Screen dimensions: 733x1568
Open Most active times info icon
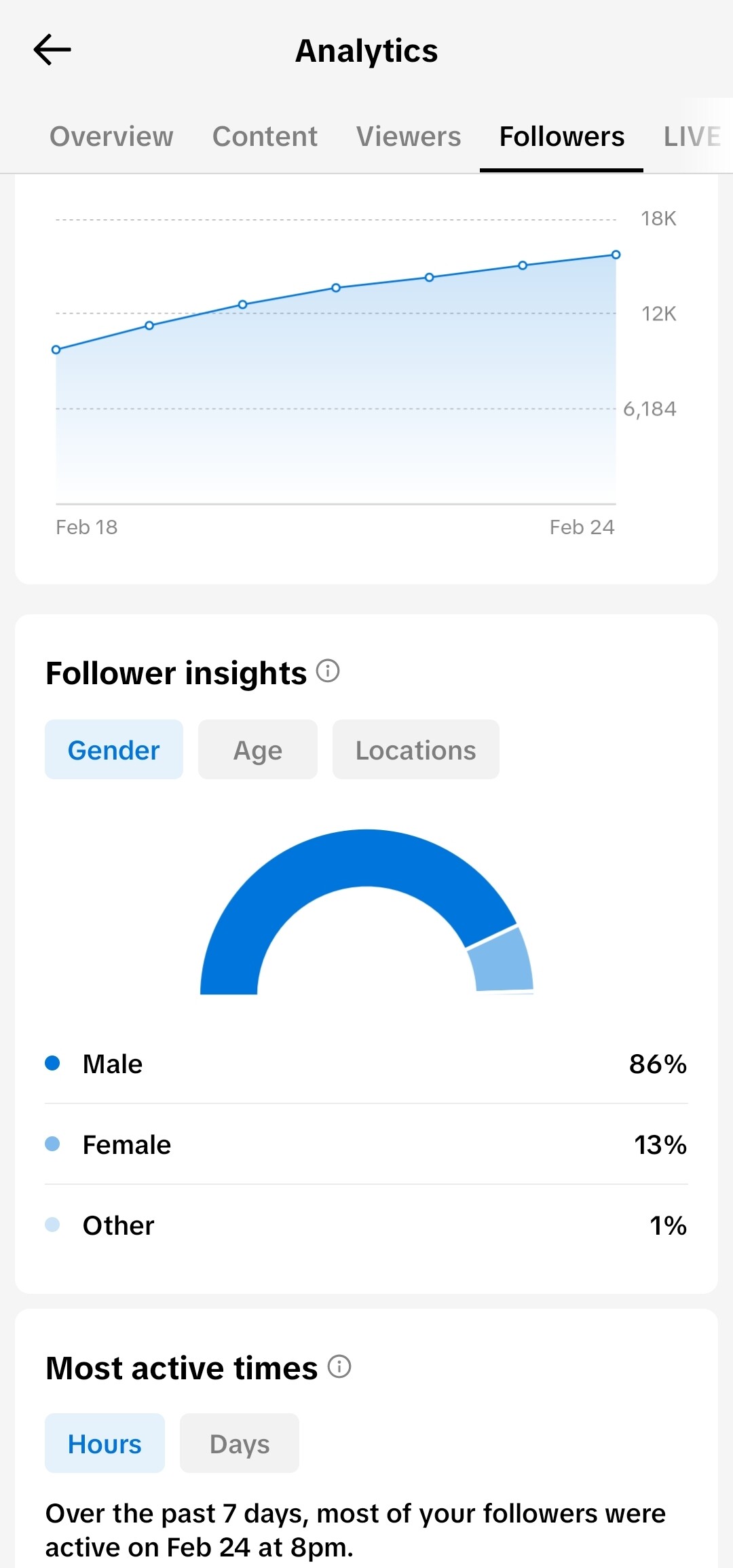(339, 1366)
